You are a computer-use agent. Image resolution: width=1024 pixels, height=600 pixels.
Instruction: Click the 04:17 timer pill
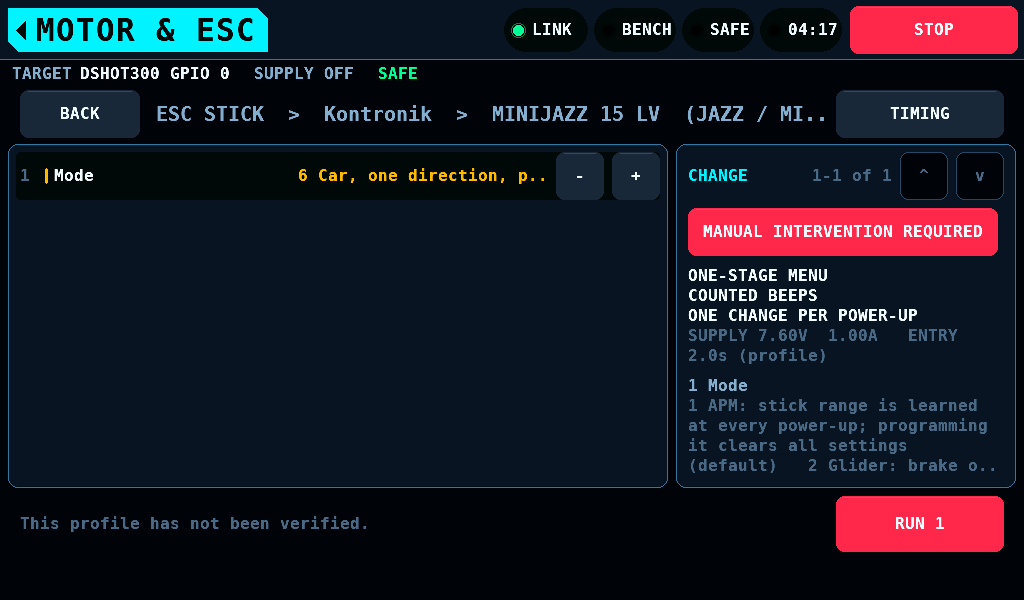[x=801, y=30]
